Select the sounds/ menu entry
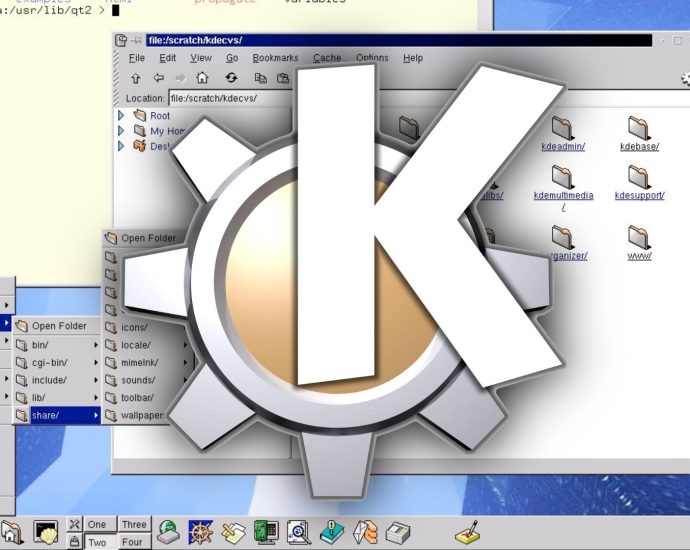Image resolution: width=690 pixels, height=550 pixels. click(x=138, y=380)
